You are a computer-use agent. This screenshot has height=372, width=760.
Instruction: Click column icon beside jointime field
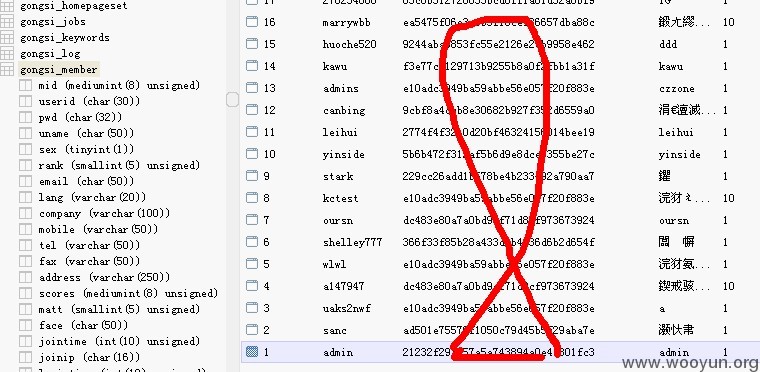click(25, 342)
